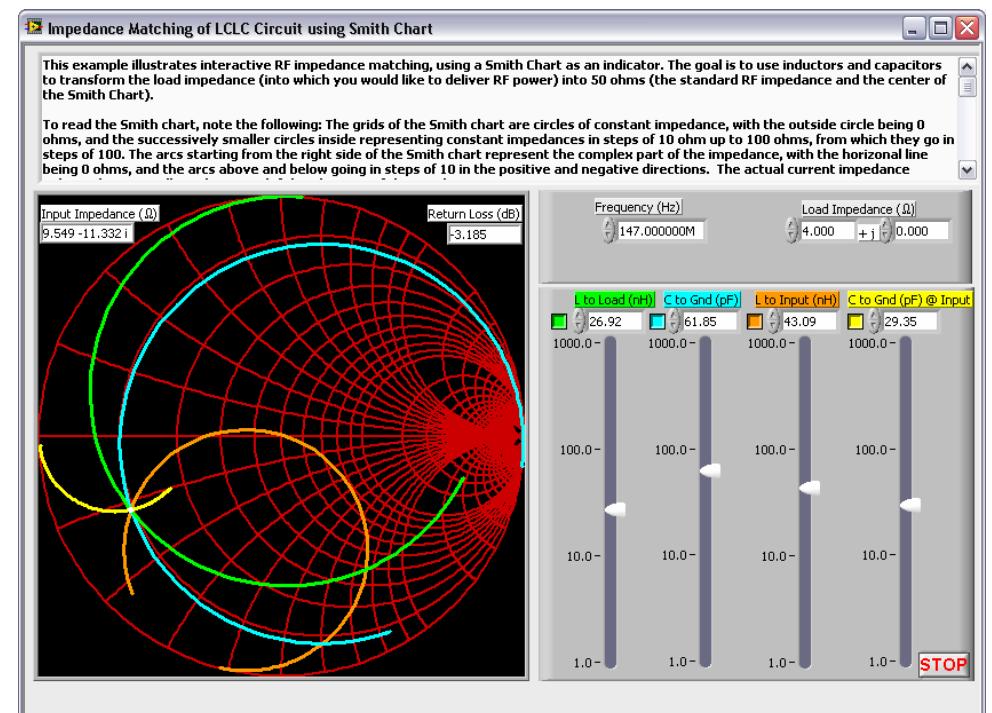
Task: Click the description scrollbar up arrow
Action: click(x=967, y=66)
